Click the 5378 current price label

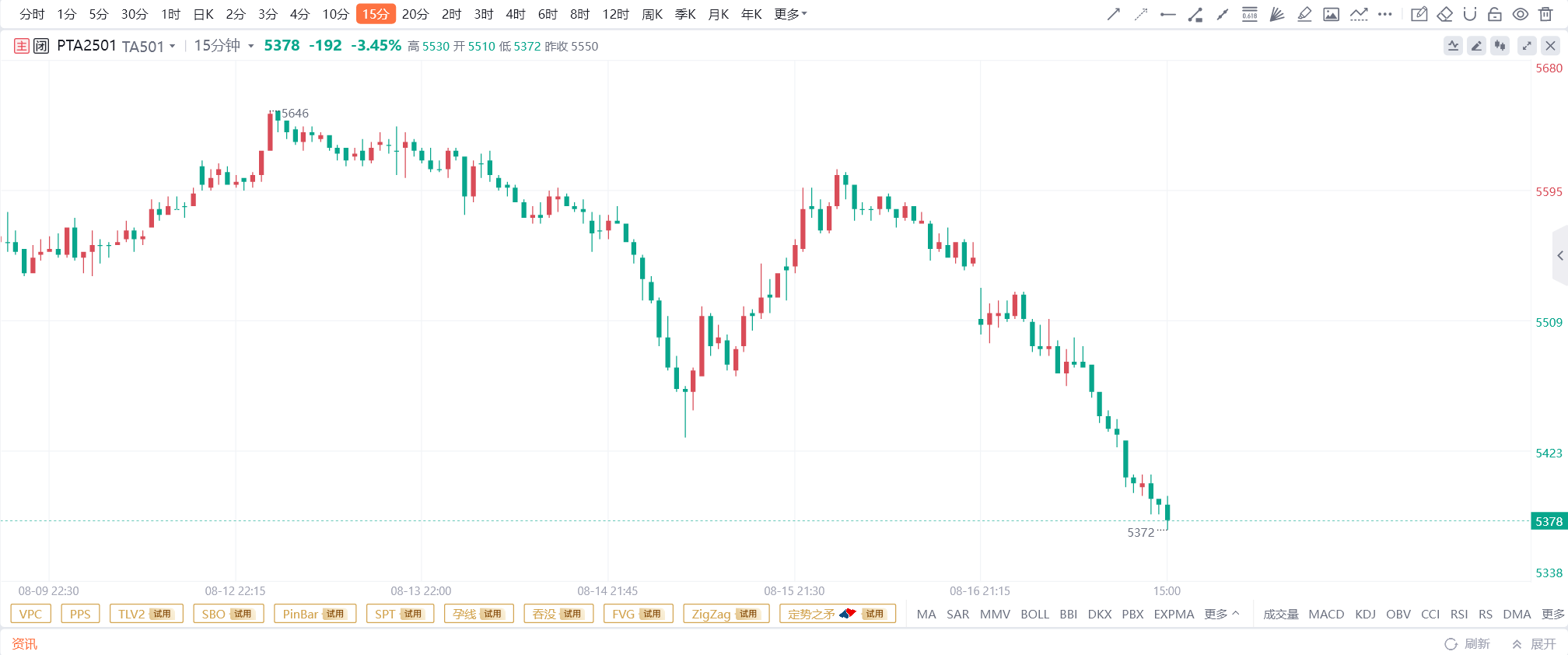[1548, 521]
